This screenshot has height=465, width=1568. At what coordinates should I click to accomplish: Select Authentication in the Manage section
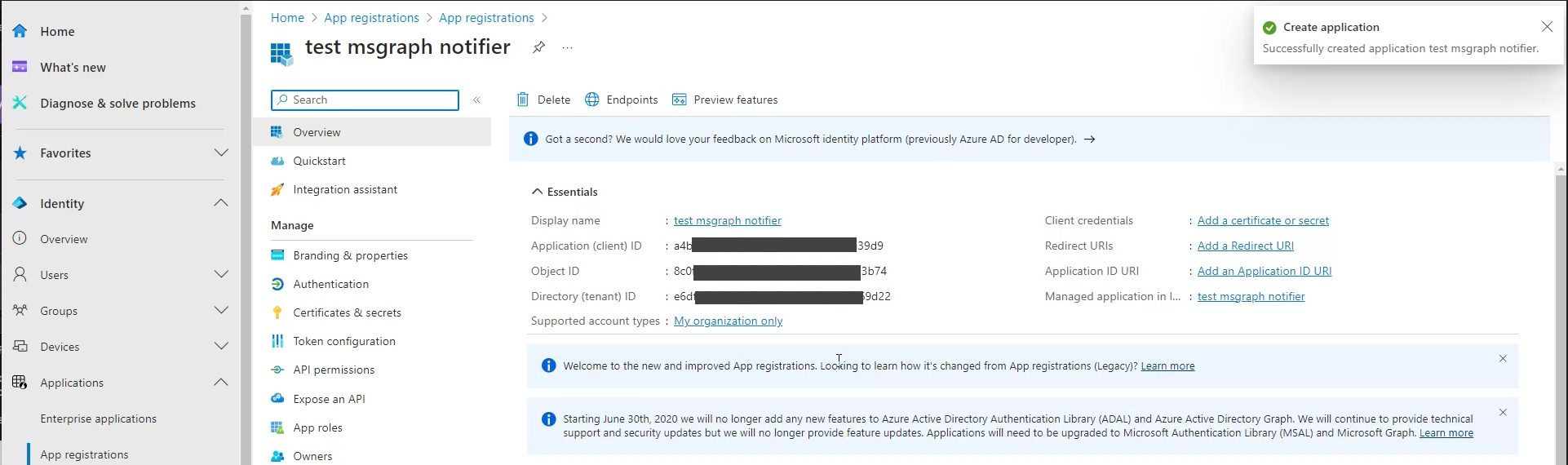tap(330, 284)
